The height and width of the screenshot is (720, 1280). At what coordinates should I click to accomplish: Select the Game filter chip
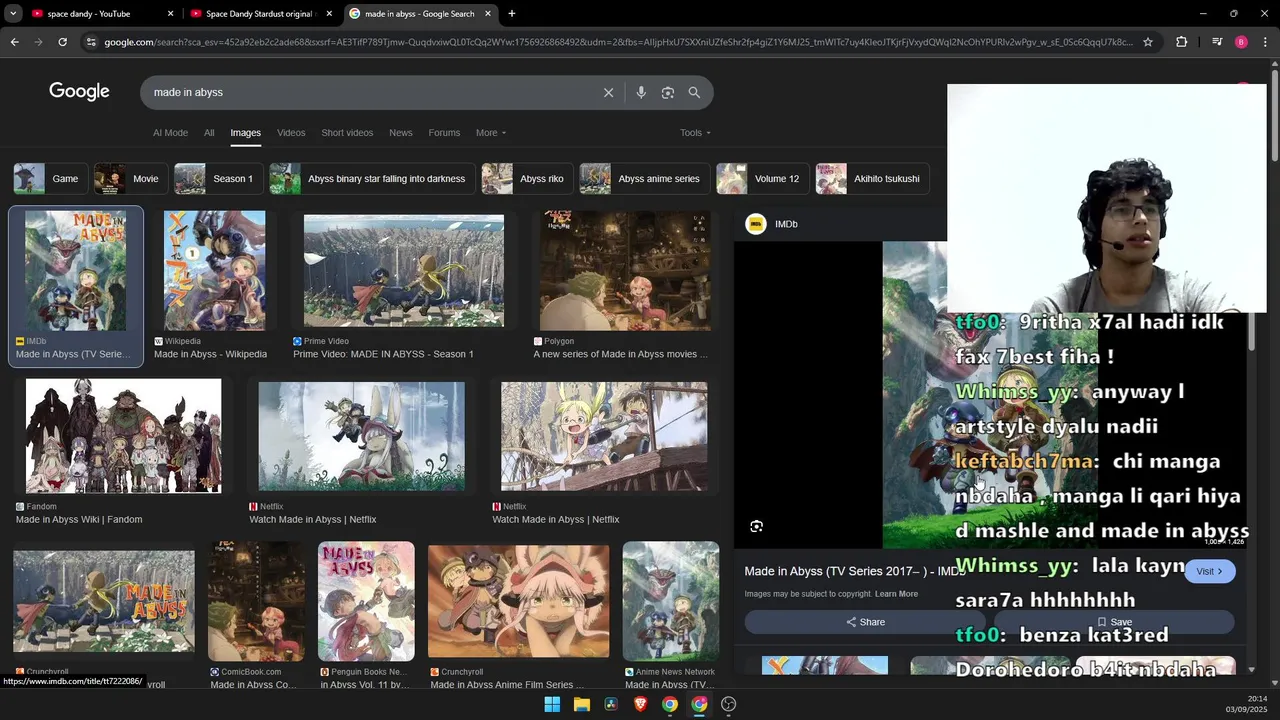[x=50, y=179]
